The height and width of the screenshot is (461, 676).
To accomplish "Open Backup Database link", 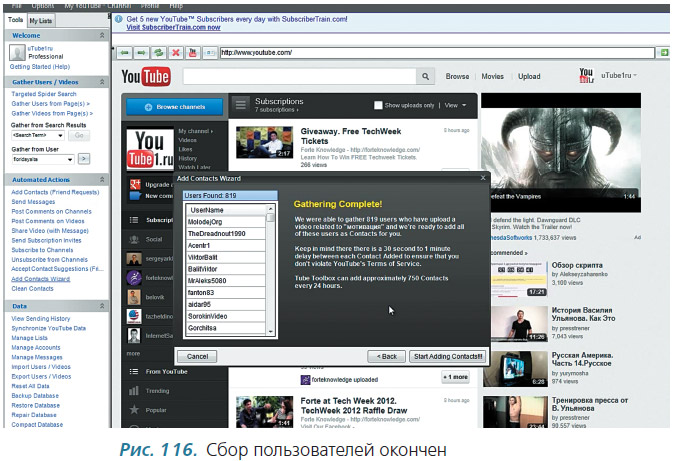I will pyautogui.click(x=35, y=396).
